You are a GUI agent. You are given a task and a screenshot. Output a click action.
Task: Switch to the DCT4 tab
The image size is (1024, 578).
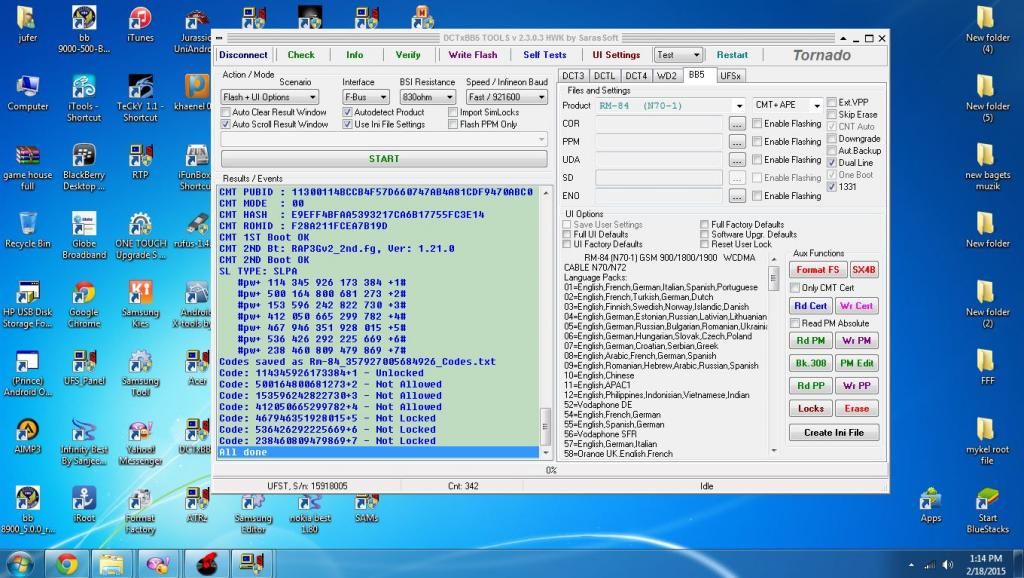point(636,75)
